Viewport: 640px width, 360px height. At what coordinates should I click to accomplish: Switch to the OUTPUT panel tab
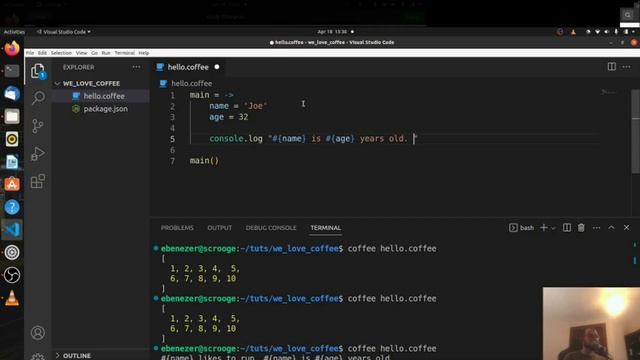click(x=220, y=228)
